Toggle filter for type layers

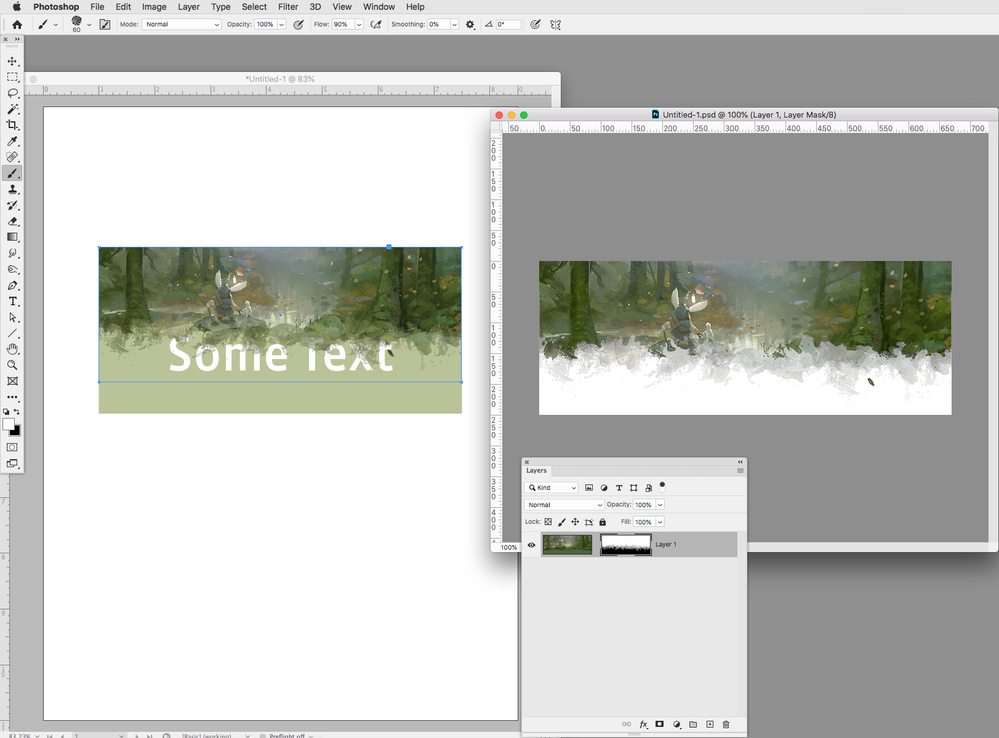click(x=619, y=488)
